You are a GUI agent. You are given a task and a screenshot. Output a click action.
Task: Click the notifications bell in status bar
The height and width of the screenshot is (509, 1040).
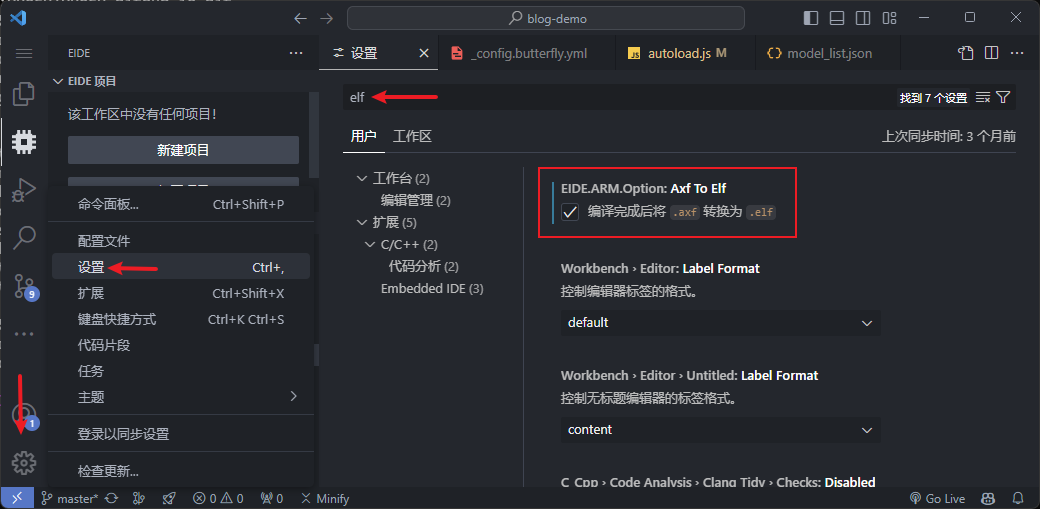[1018, 498]
